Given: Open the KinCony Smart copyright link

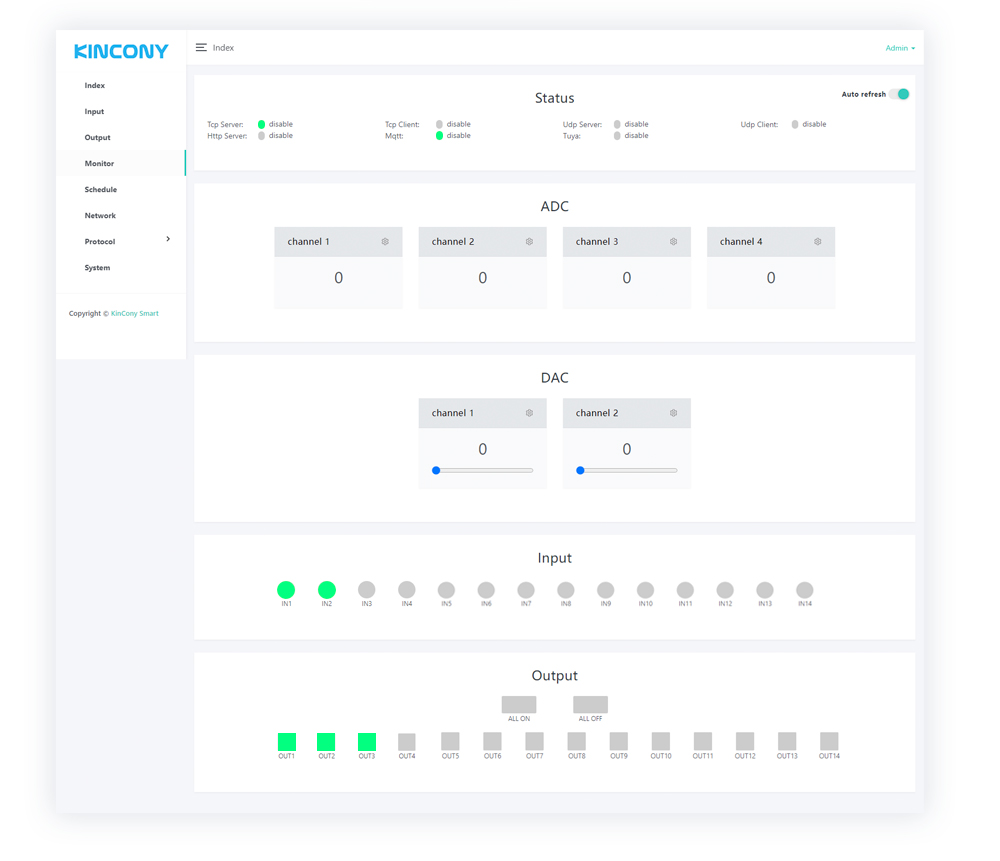Looking at the screenshot, I should point(134,314).
